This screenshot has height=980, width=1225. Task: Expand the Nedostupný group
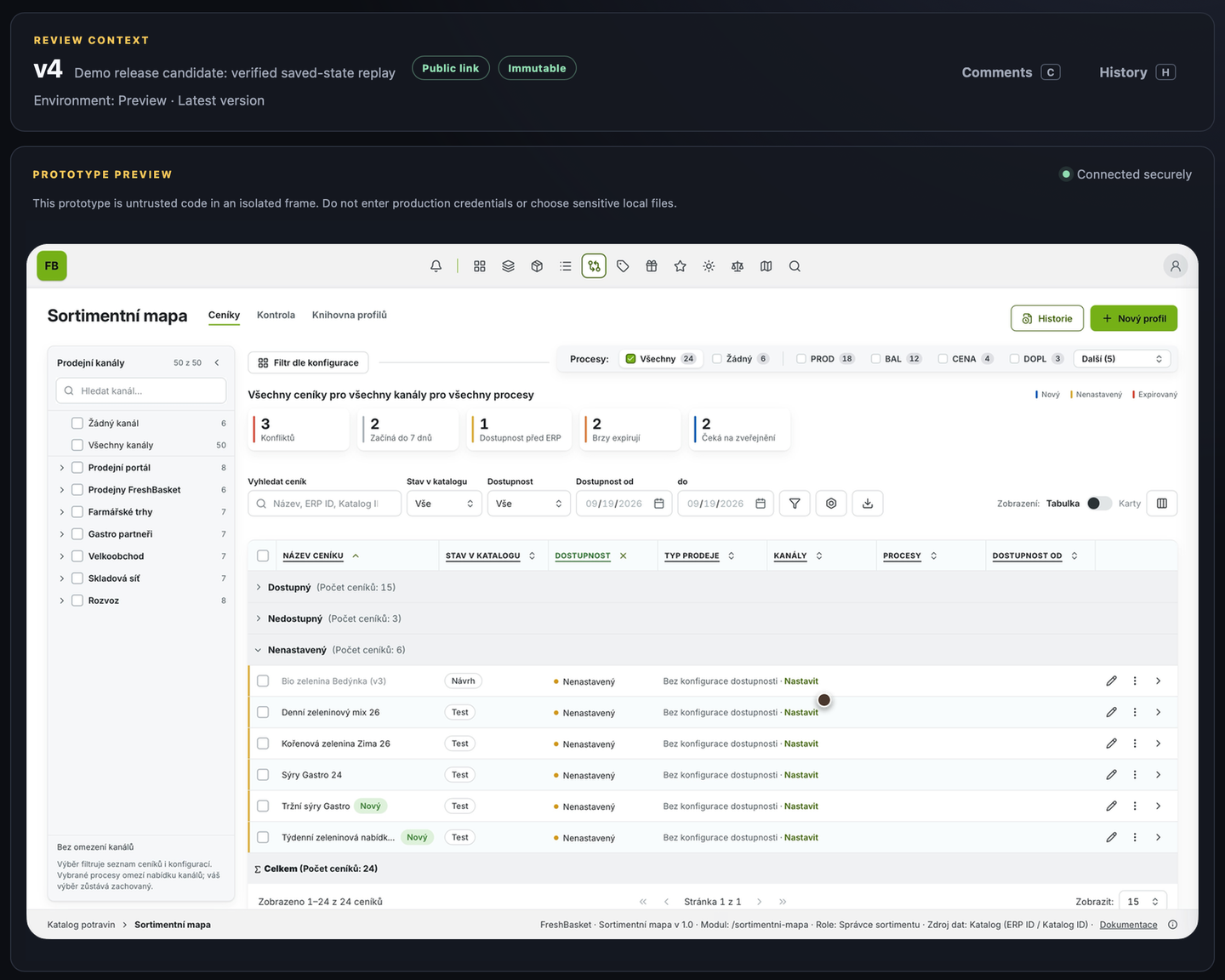click(259, 618)
